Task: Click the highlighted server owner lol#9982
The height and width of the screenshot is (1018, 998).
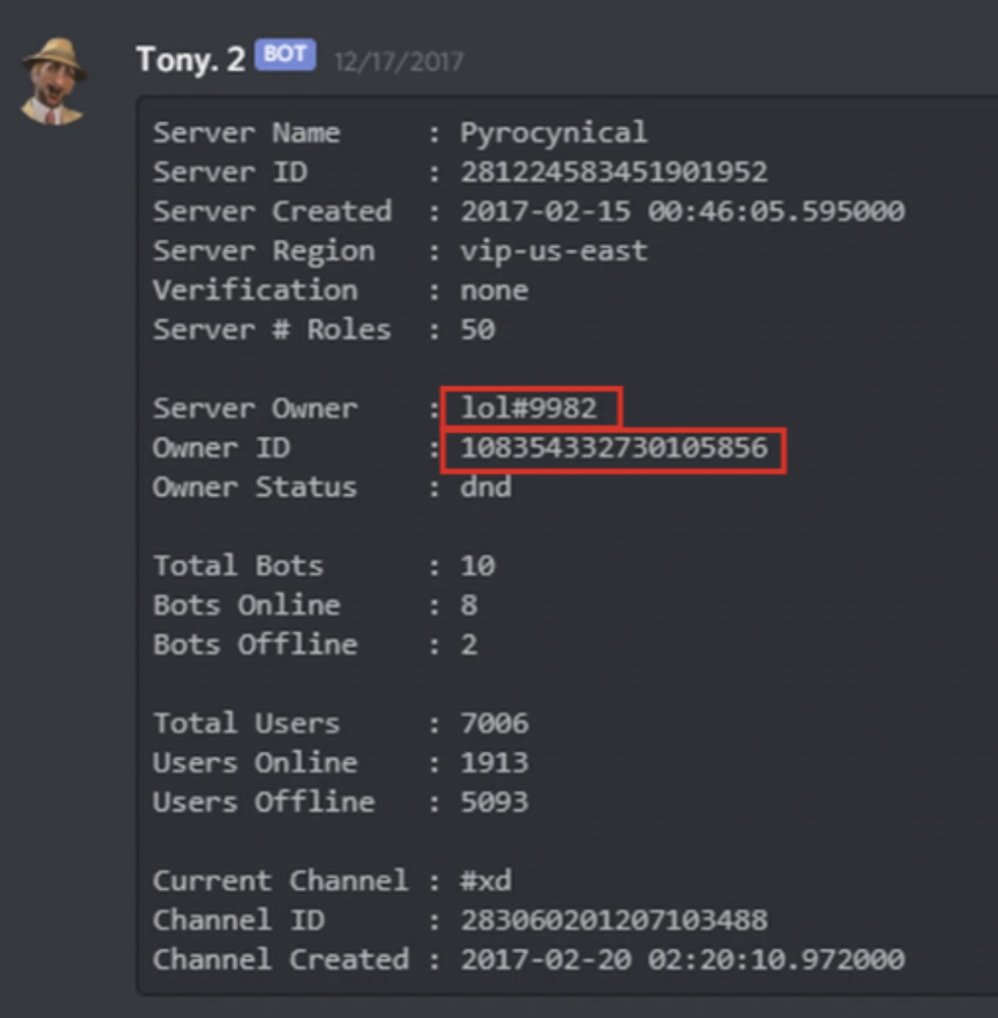Action: pyautogui.click(x=528, y=408)
